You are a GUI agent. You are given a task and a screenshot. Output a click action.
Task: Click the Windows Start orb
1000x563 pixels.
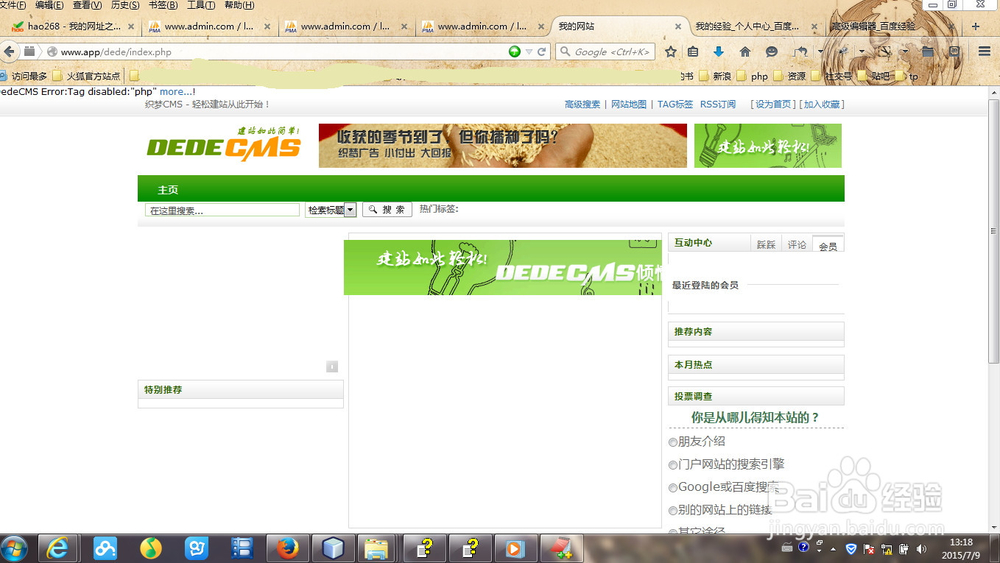(x=14, y=548)
